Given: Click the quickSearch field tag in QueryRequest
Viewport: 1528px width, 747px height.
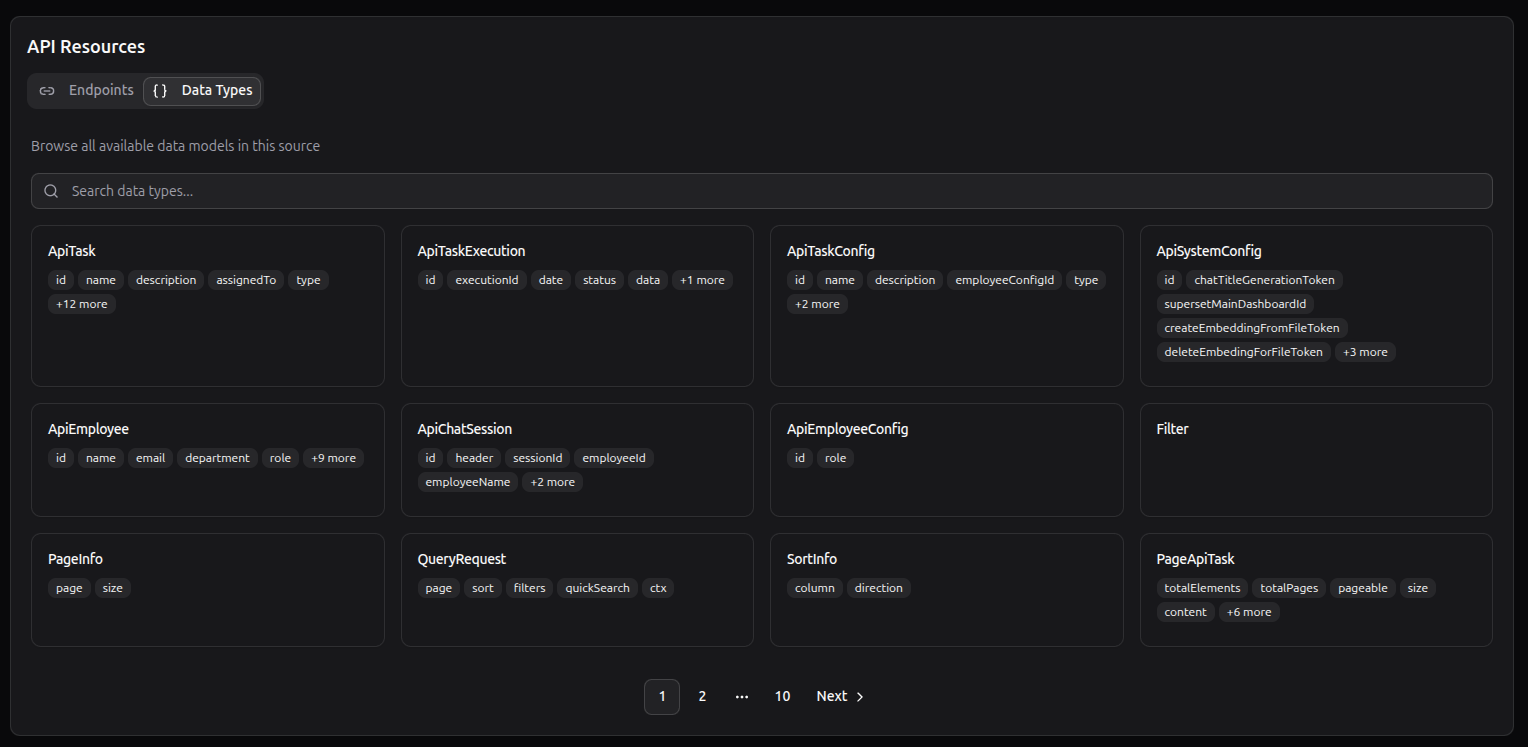Looking at the screenshot, I should [597, 588].
